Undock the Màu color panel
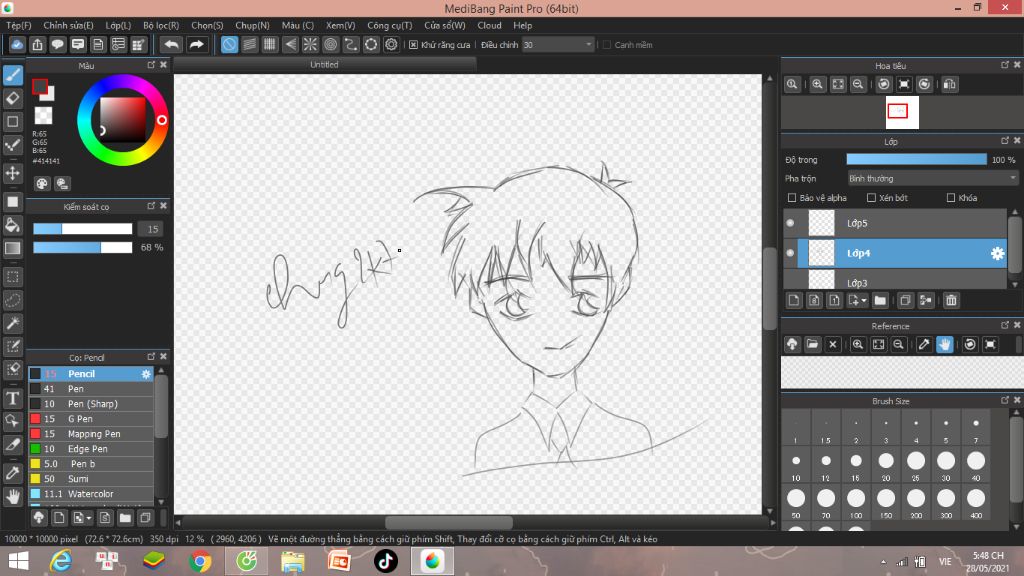This screenshot has height=576, width=1024. coord(151,65)
